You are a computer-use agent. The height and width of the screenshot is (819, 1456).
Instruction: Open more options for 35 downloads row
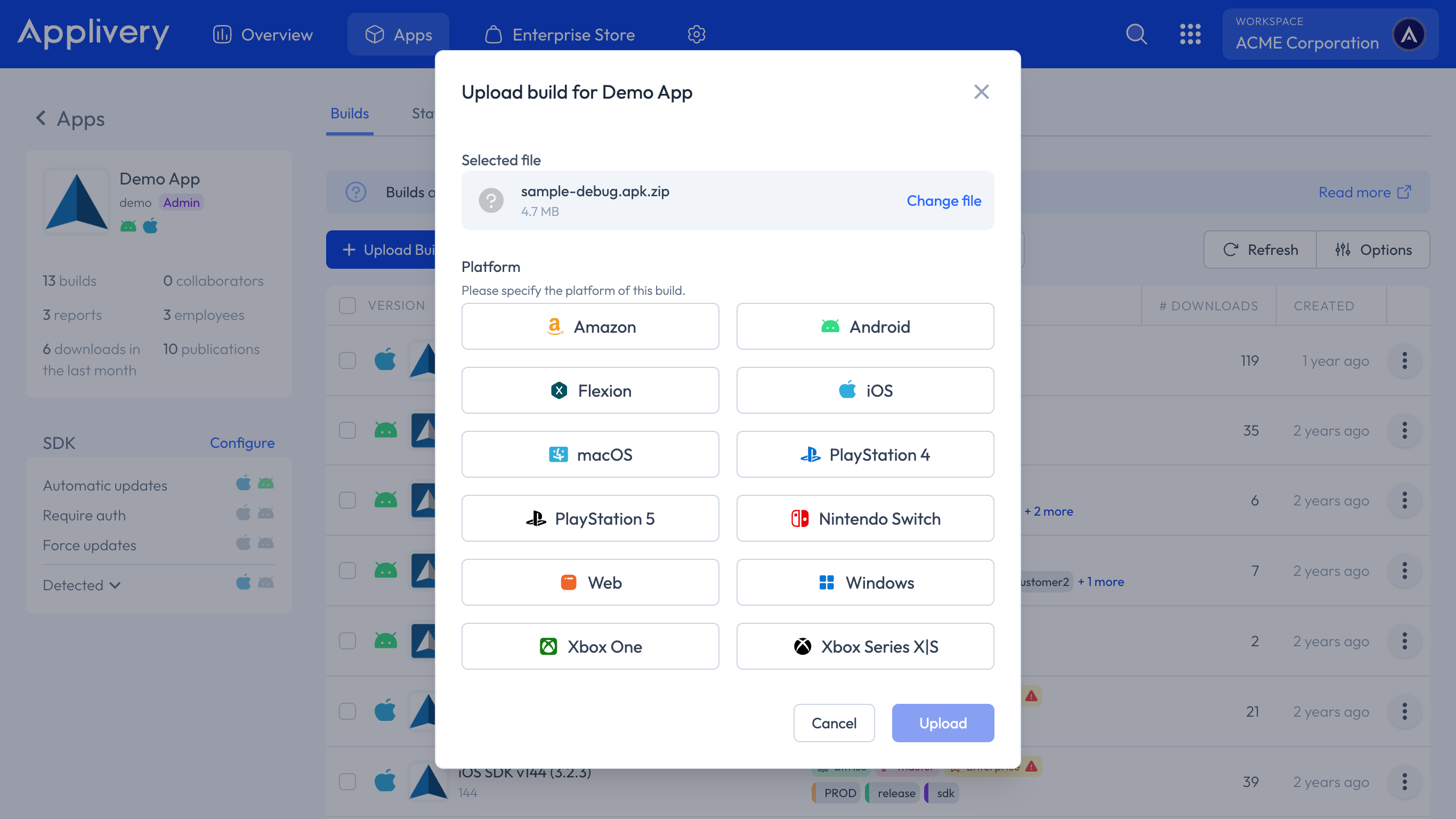click(1404, 430)
